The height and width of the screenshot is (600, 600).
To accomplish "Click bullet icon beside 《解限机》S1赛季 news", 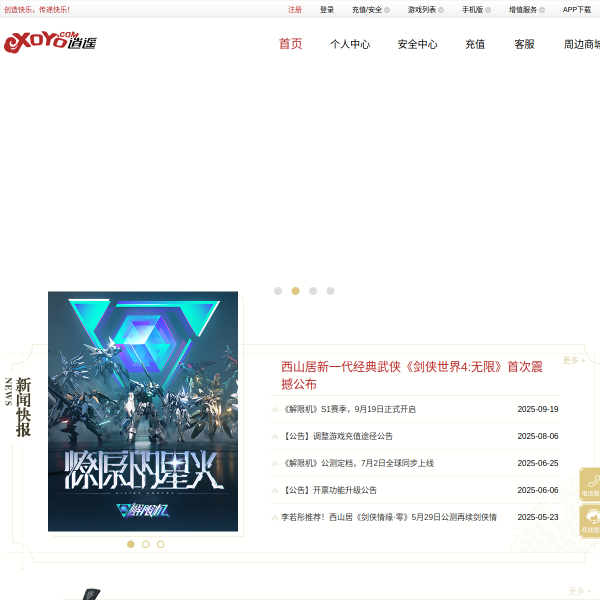I will point(275,409).
